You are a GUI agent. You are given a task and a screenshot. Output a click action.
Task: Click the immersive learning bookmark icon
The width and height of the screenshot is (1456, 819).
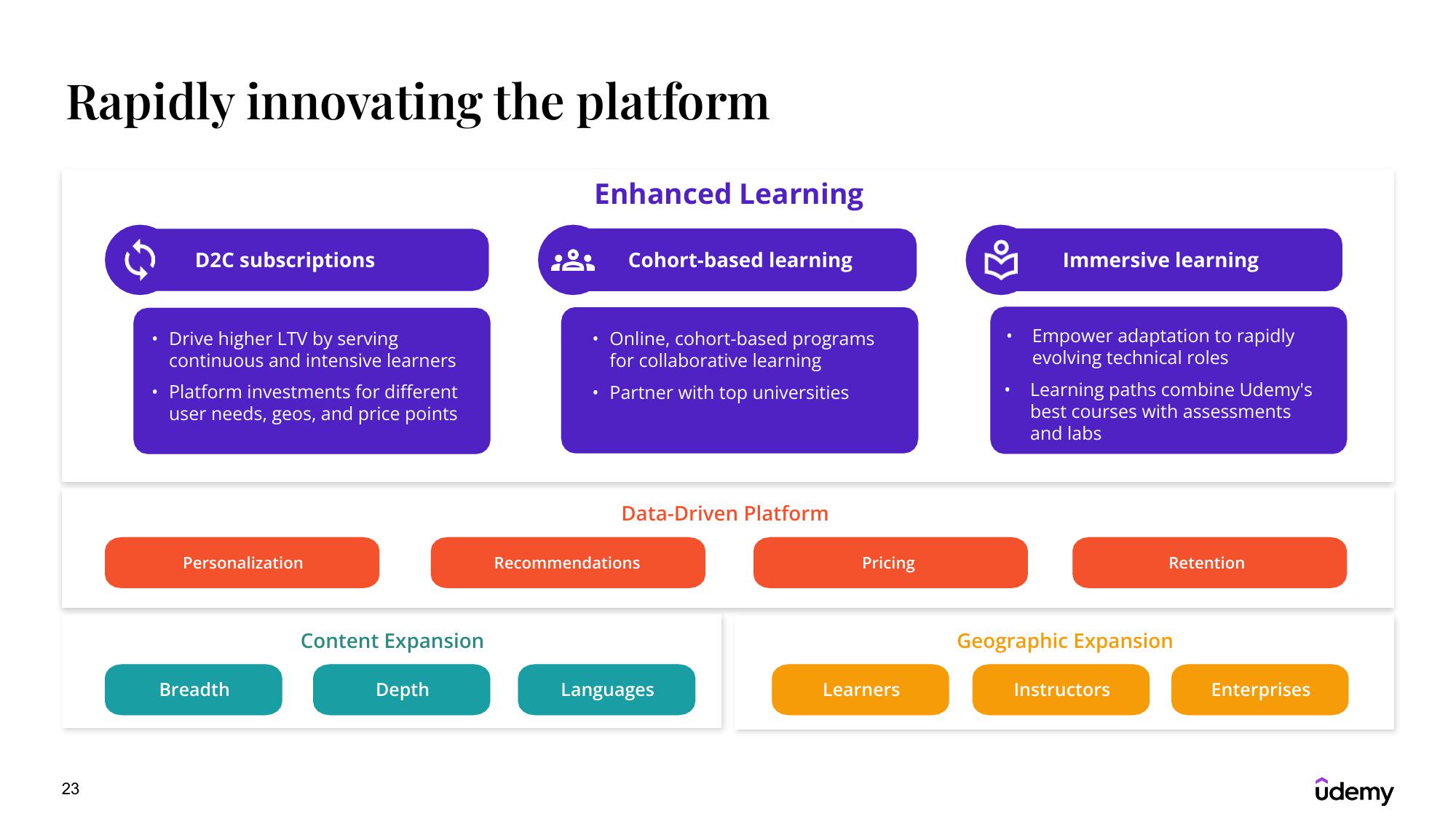click(1001, 260)
